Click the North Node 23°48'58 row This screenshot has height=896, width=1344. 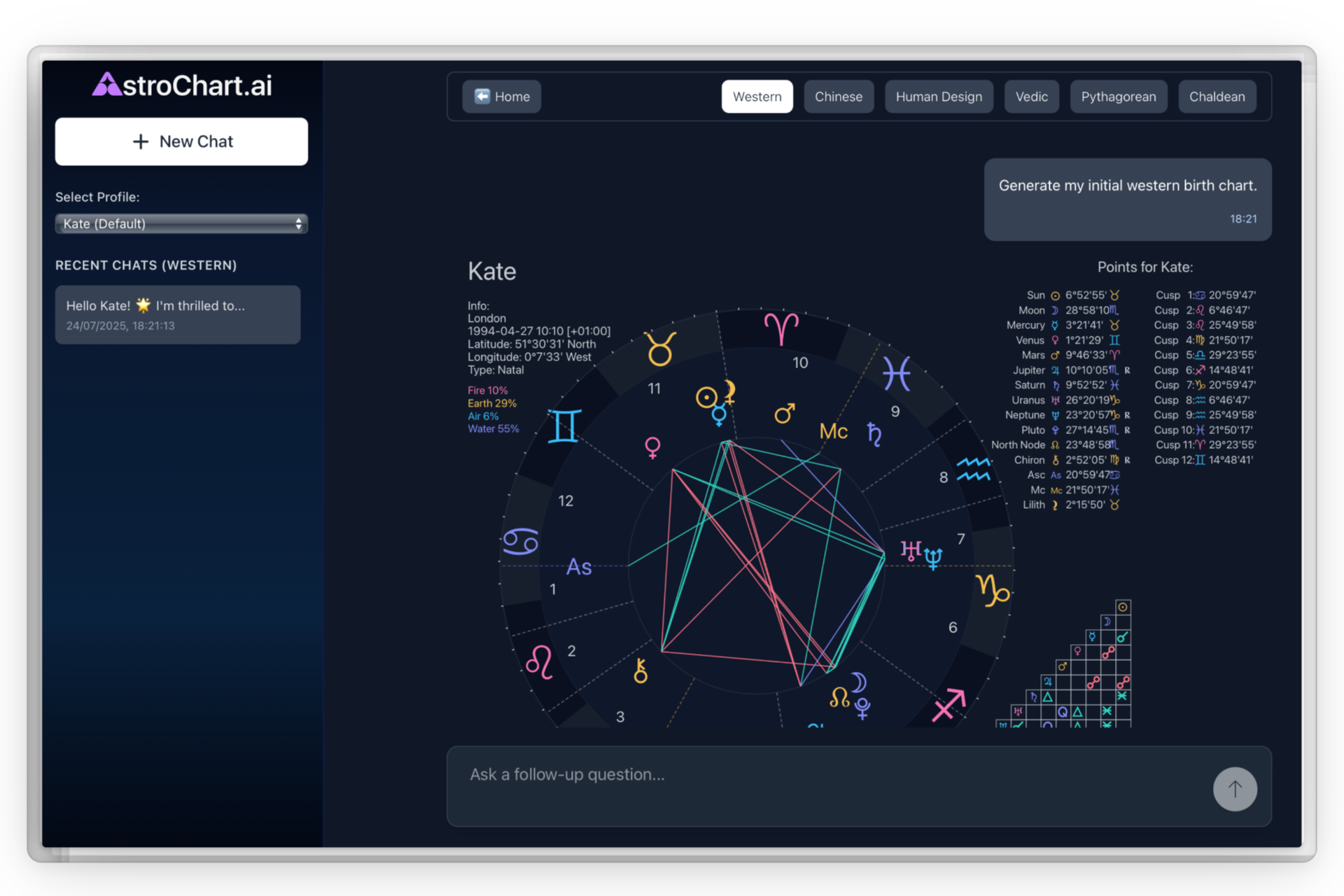1056,445
